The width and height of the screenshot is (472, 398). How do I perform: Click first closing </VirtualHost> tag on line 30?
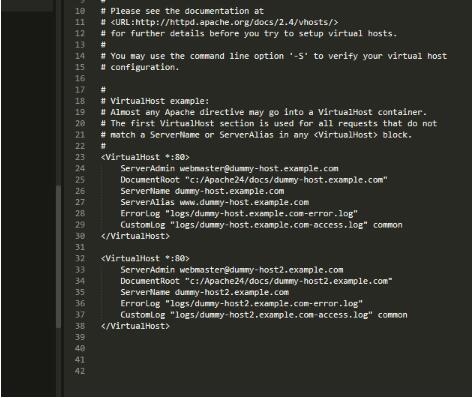tap(135, 236)
